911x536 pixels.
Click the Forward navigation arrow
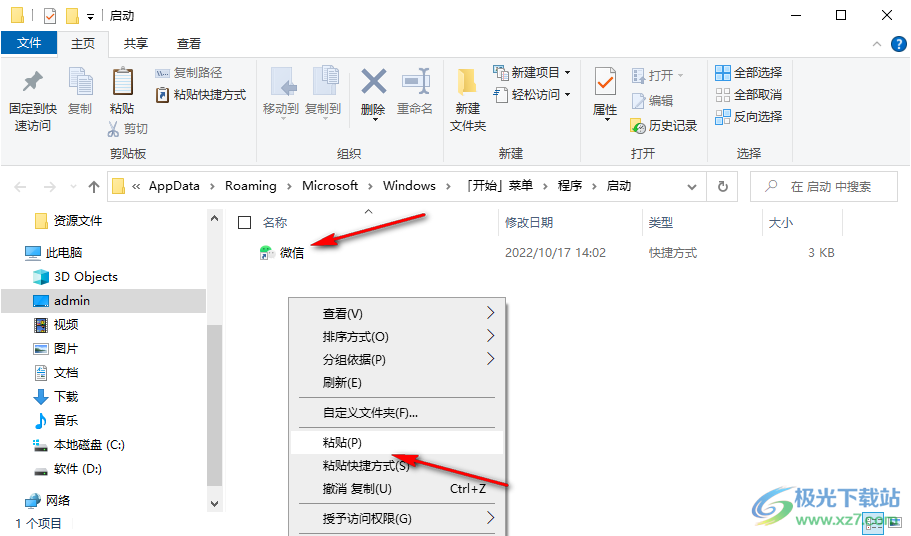(x=50, y=186)
